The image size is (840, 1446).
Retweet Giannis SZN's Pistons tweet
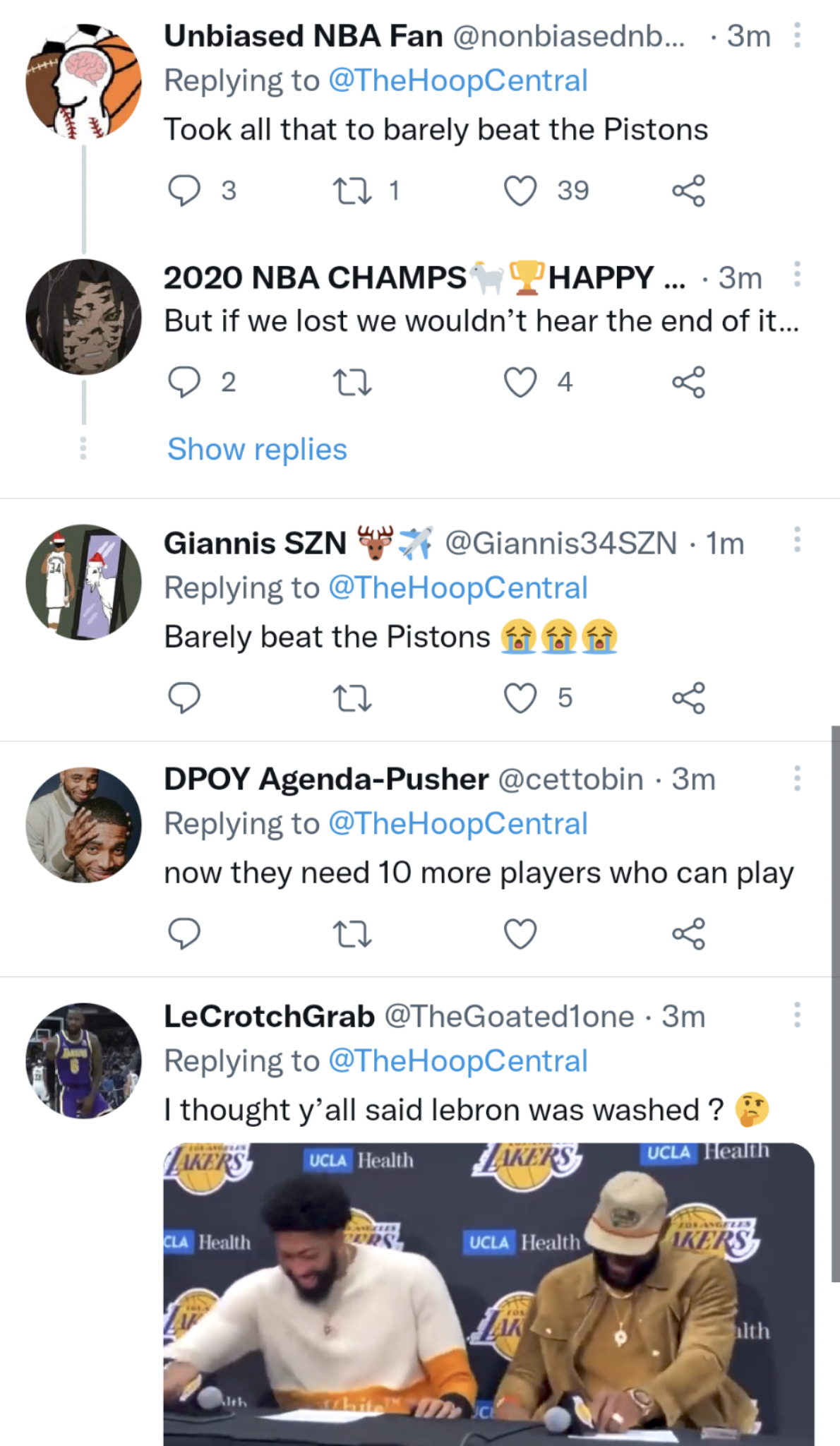352,698
